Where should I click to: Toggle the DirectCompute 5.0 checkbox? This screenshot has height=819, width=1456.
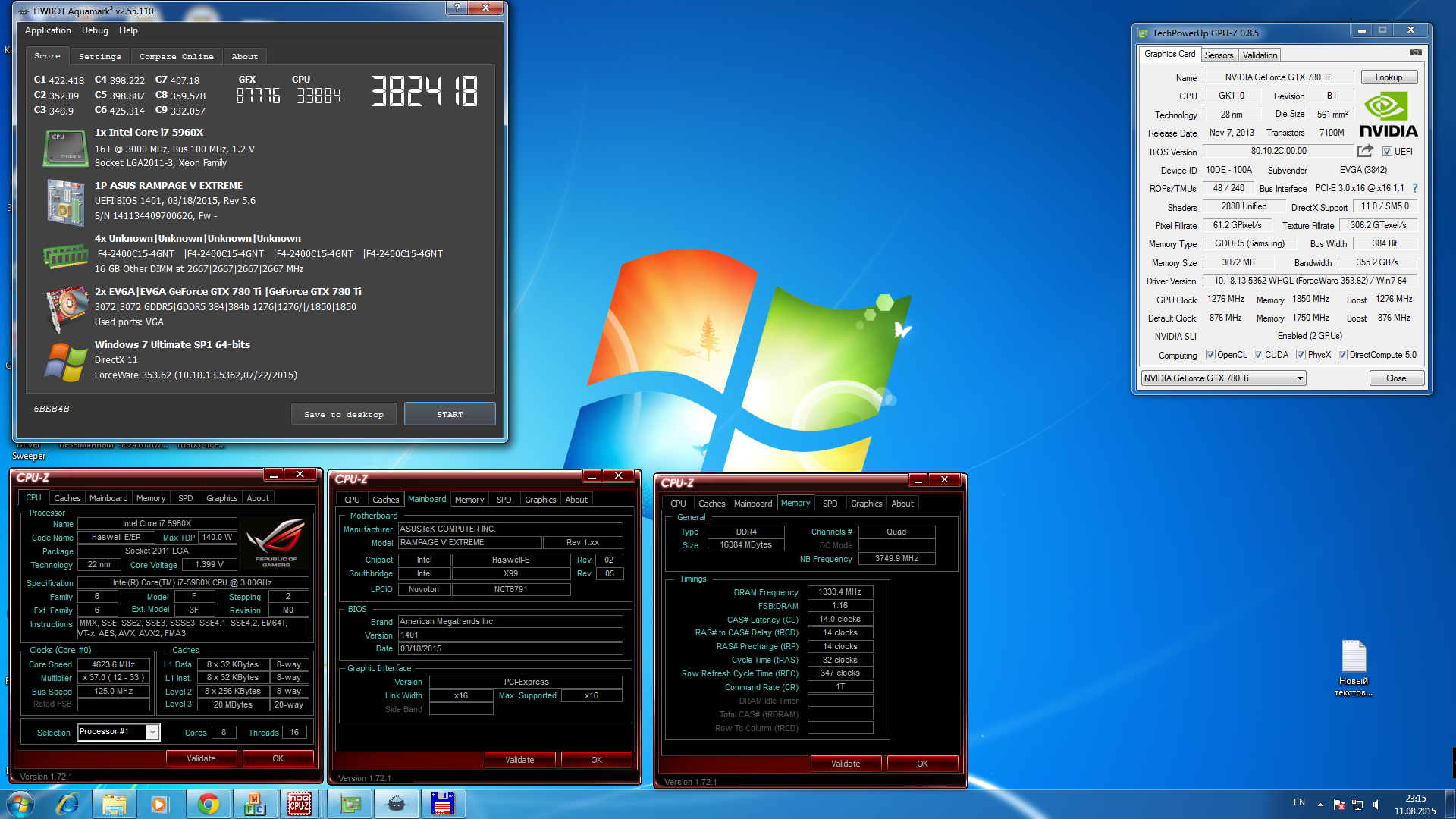[x=1342, y=355]
